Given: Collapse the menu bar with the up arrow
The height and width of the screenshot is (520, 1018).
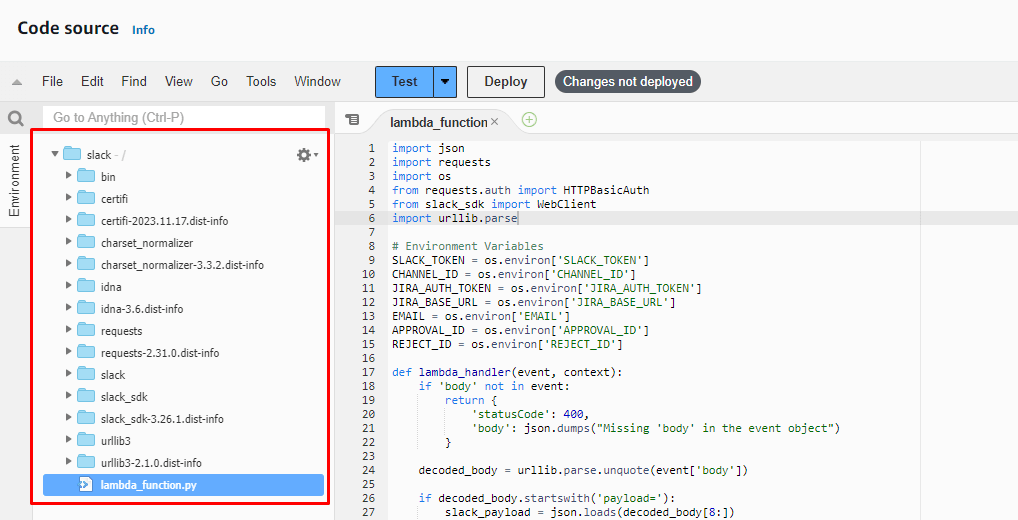Looking at the screenshot, I should point(17,82).
